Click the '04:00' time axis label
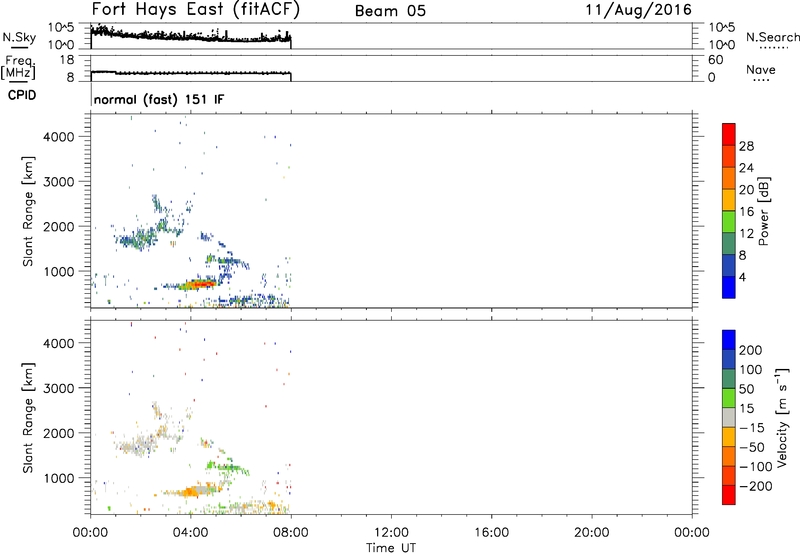The height and width of the screenshot is (554, 800). pyautogui.click(x=191, y=533)
